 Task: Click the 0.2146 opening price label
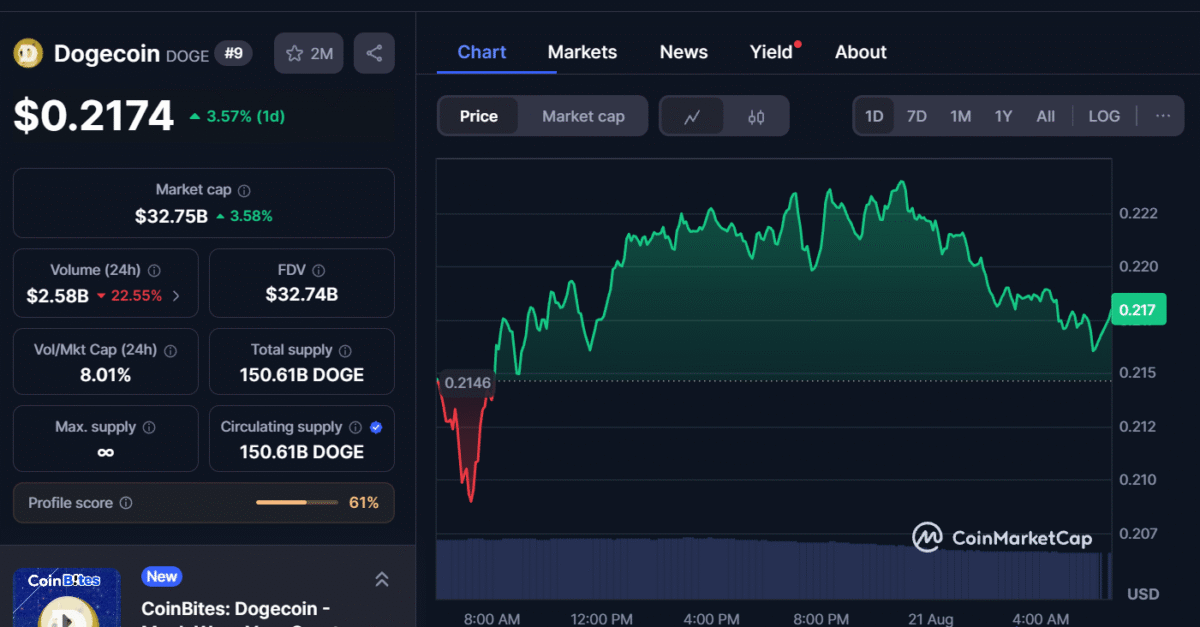click(469, 383)
